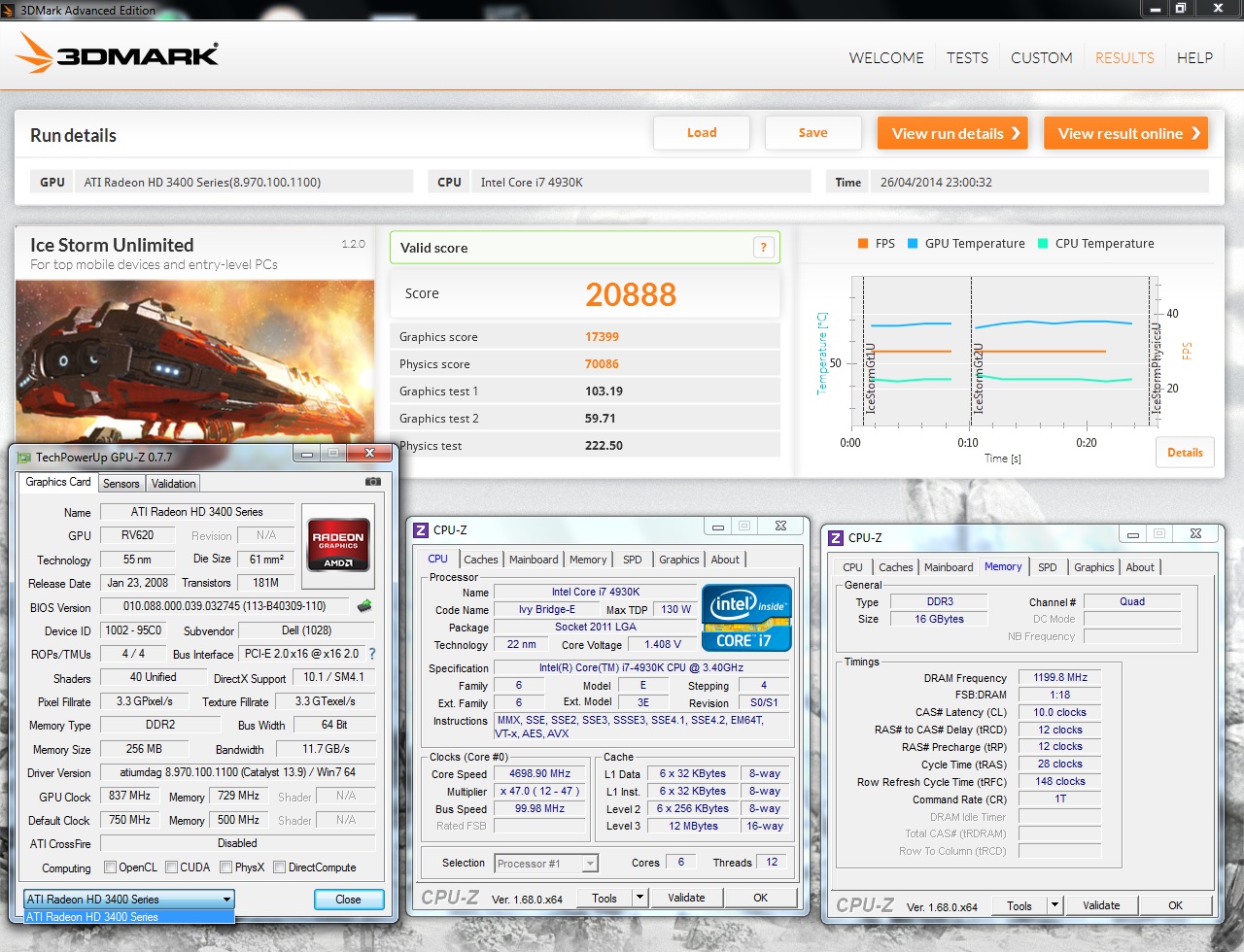
Task: Select ATI Radeon HD 3400 Series list entry
Action: 129,917
